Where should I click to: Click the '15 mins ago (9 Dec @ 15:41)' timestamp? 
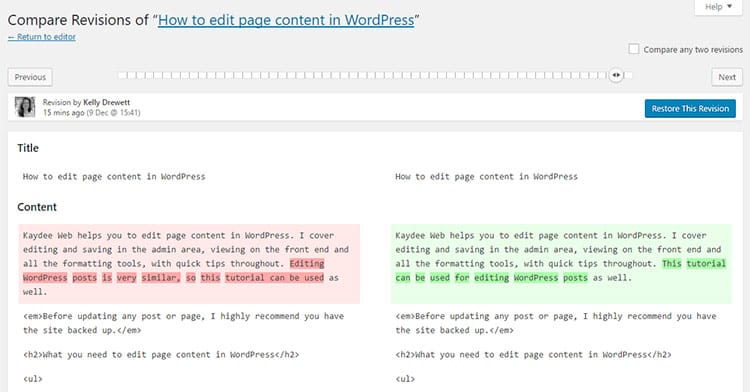(x=91, y=113)
